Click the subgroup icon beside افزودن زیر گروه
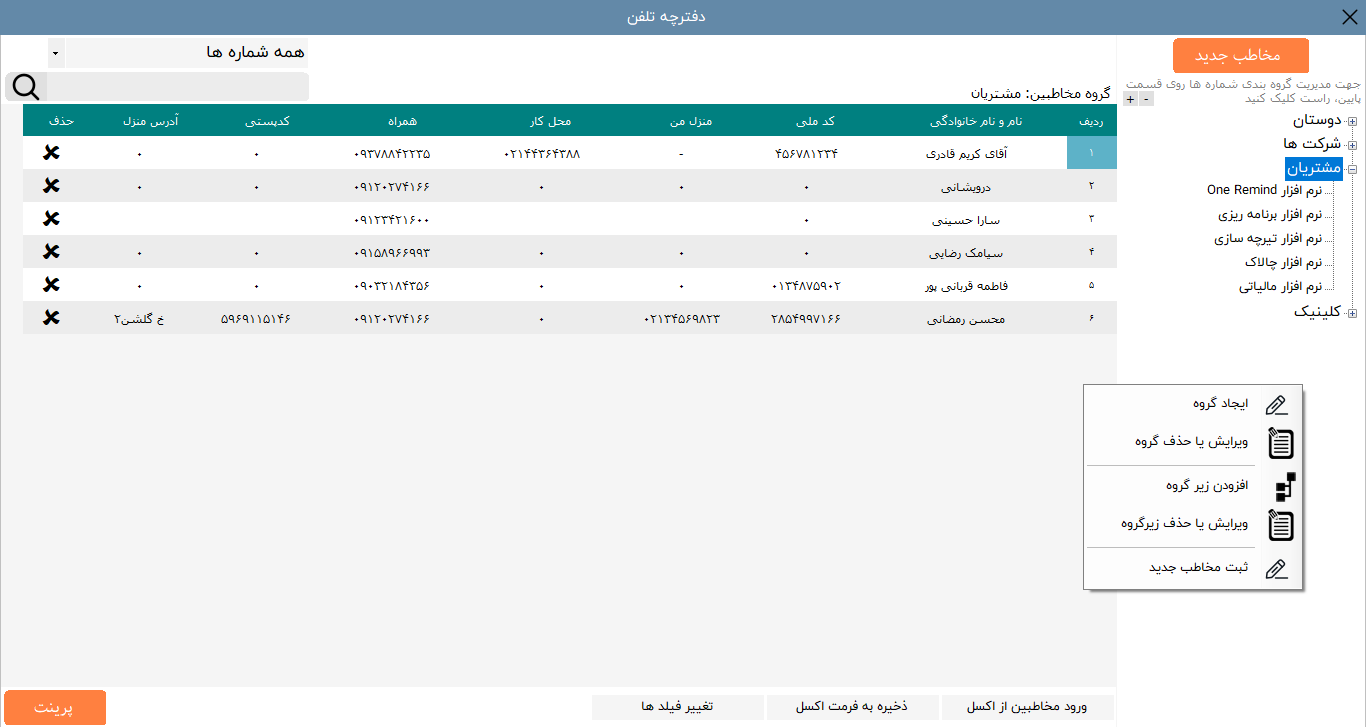Image resolution: width=1366 pixels, height=727 pixels. pyautogui.click(x=1282, y=489)
